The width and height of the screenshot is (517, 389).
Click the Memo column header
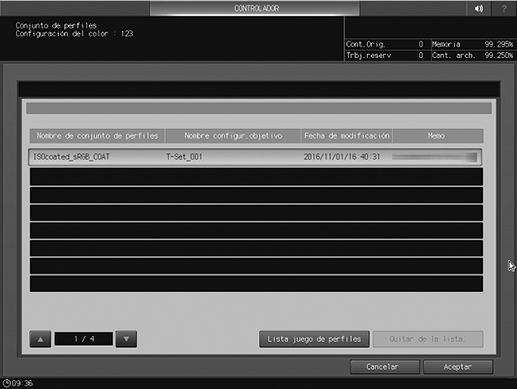[x=438, y=136]
